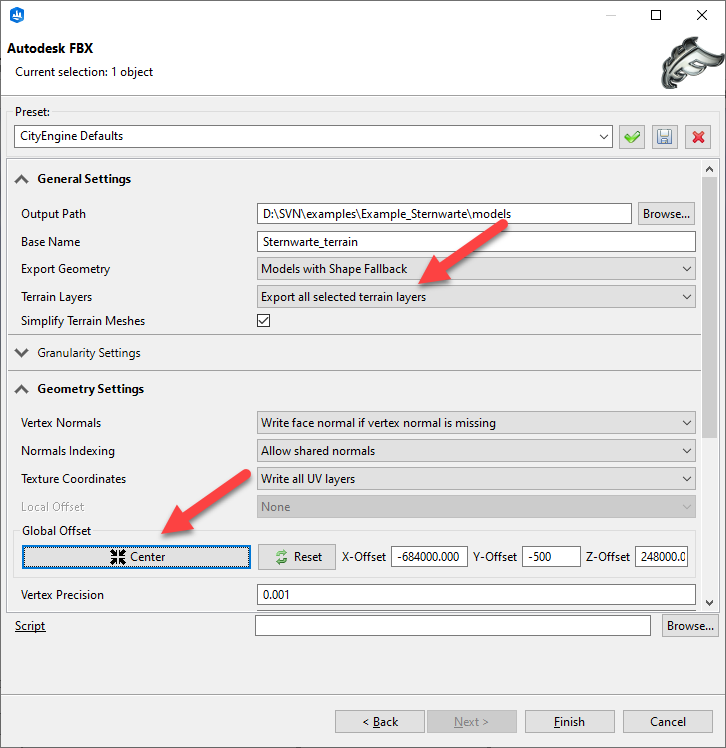Screen dimensions: 726x748
Task: Collapse Geometry Settings section
Action: click(x=21, y=389)
